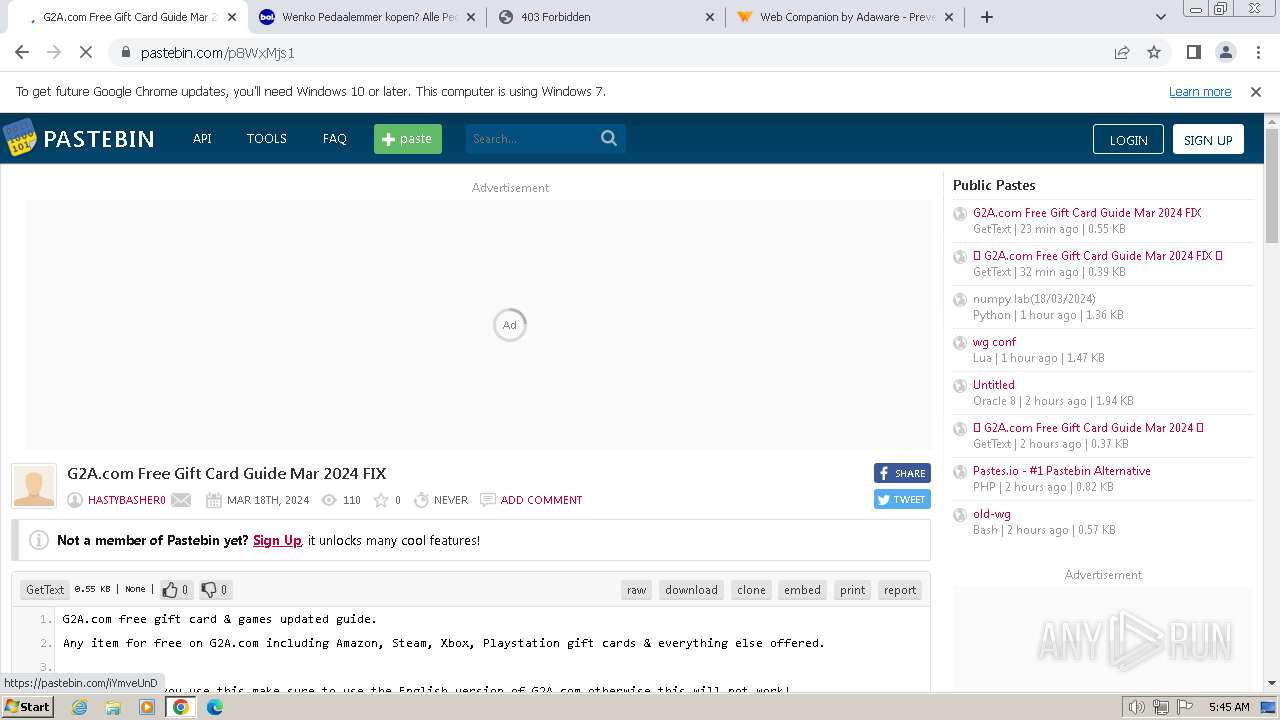The height and width of the screenshot is (720, 1280).
Task: Click the Sign Up link in notice
Action: tap(277, 540)
